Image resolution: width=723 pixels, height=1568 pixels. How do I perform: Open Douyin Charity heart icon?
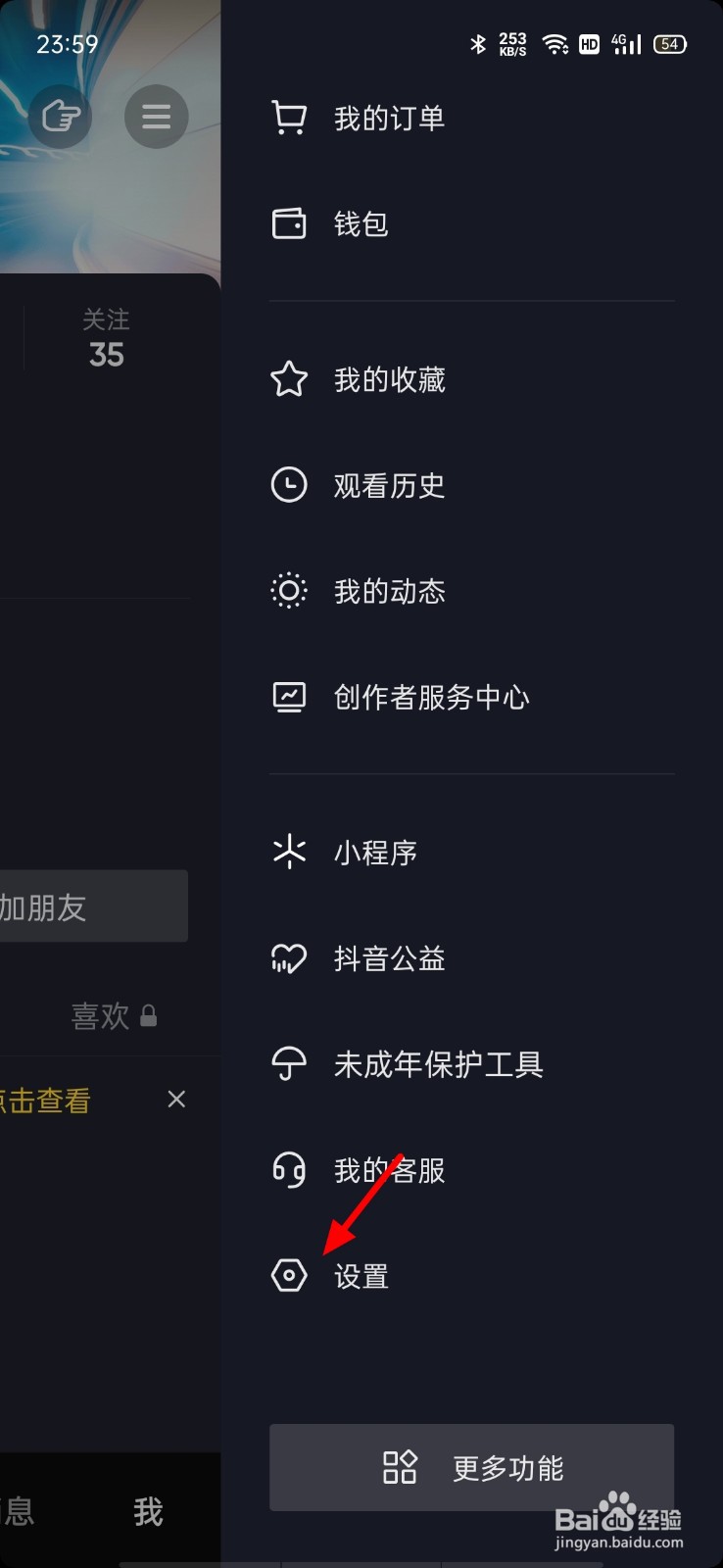289,957
